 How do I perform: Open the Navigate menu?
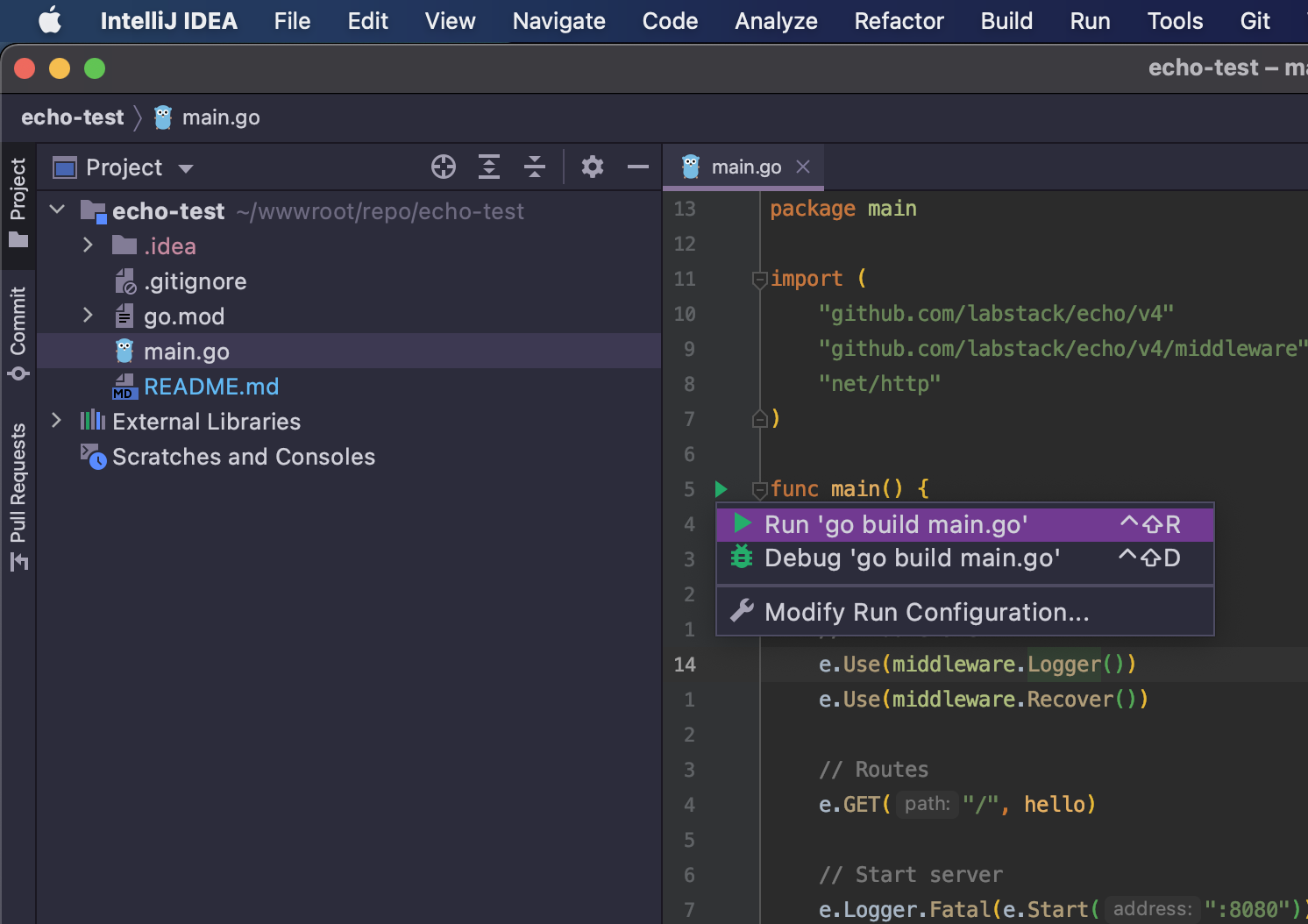pos(558,21)
